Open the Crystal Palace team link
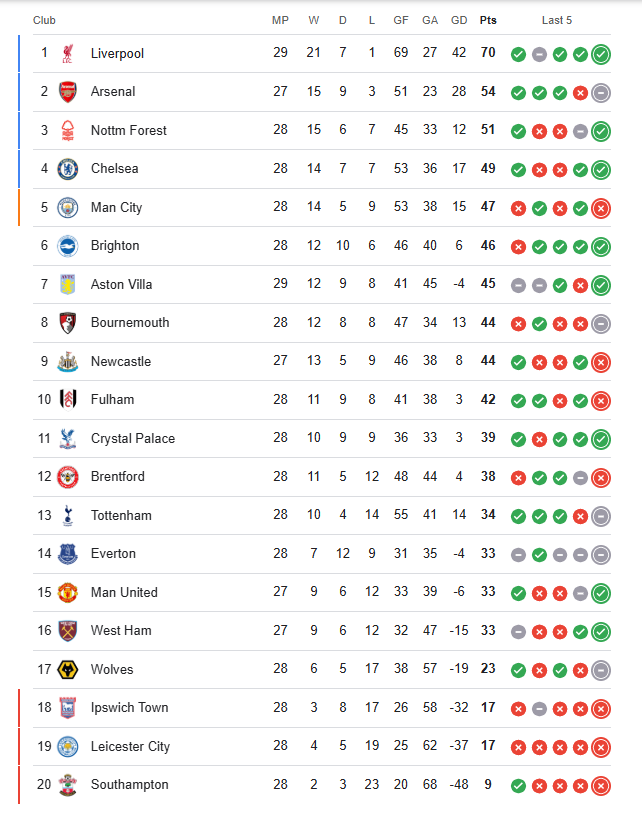 pos(133,438)
